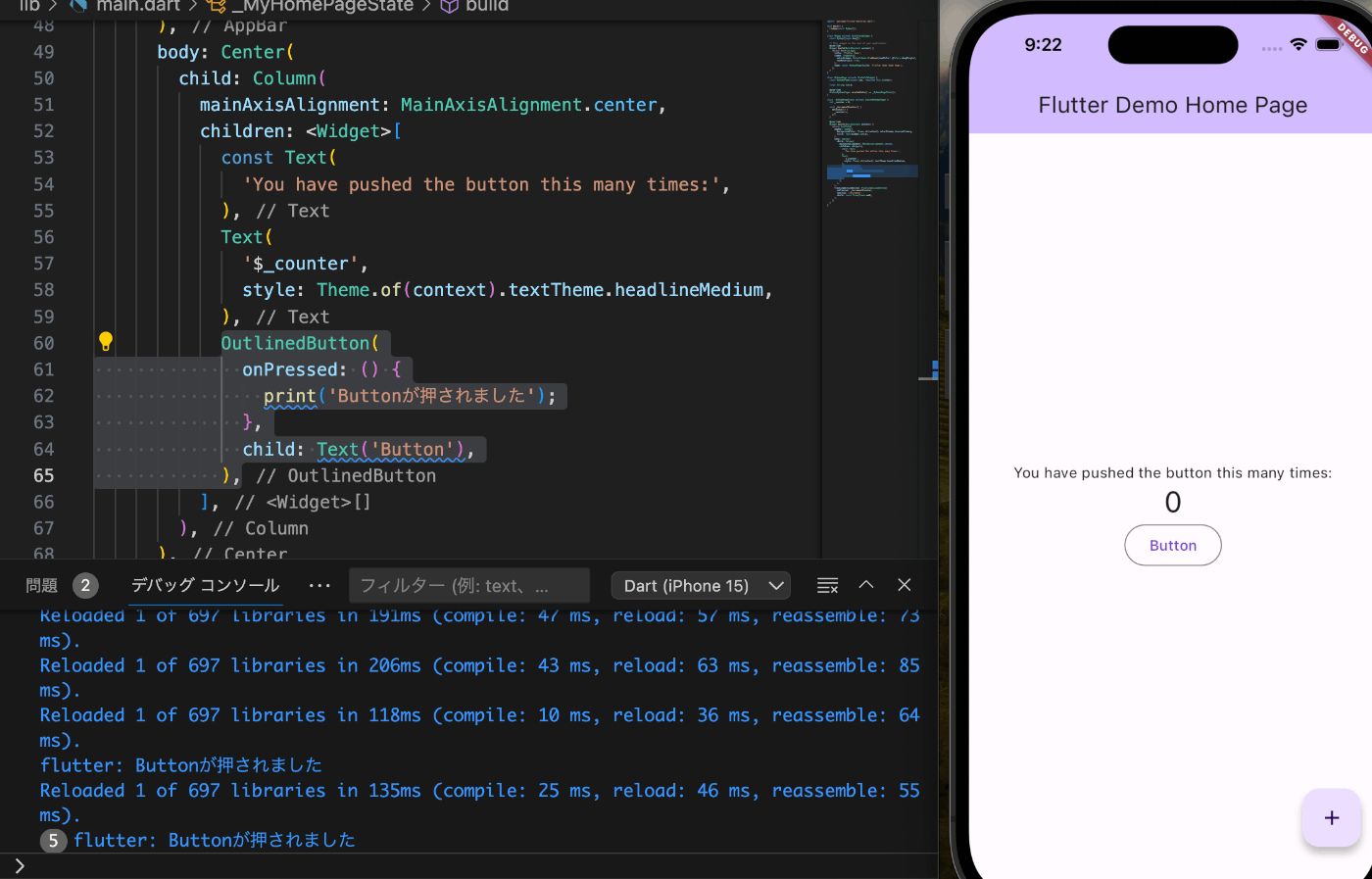The height and width of the screenshot is (879, 1372).
Task: Tap the plus floating action button
Action: coord(1332,818)
